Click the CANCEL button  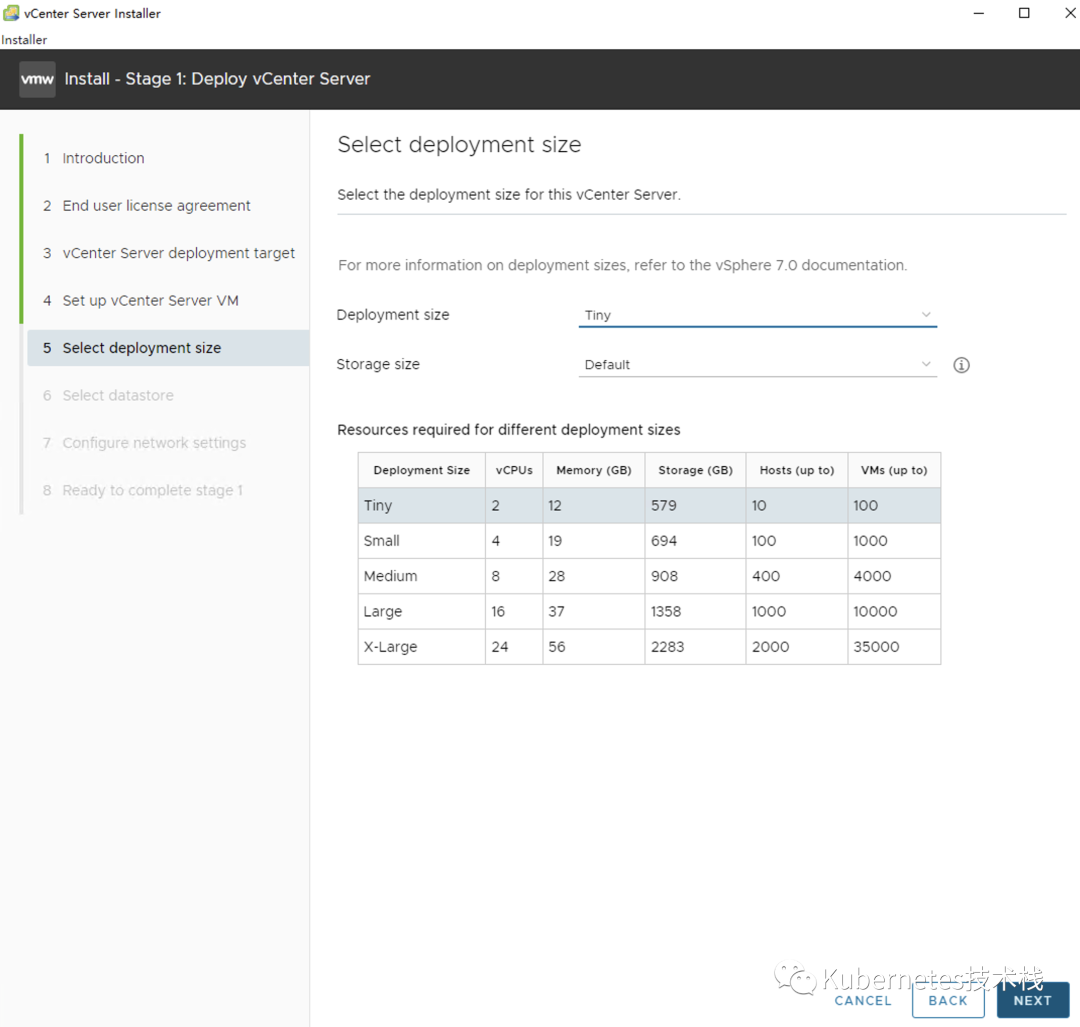(863, 1001)
